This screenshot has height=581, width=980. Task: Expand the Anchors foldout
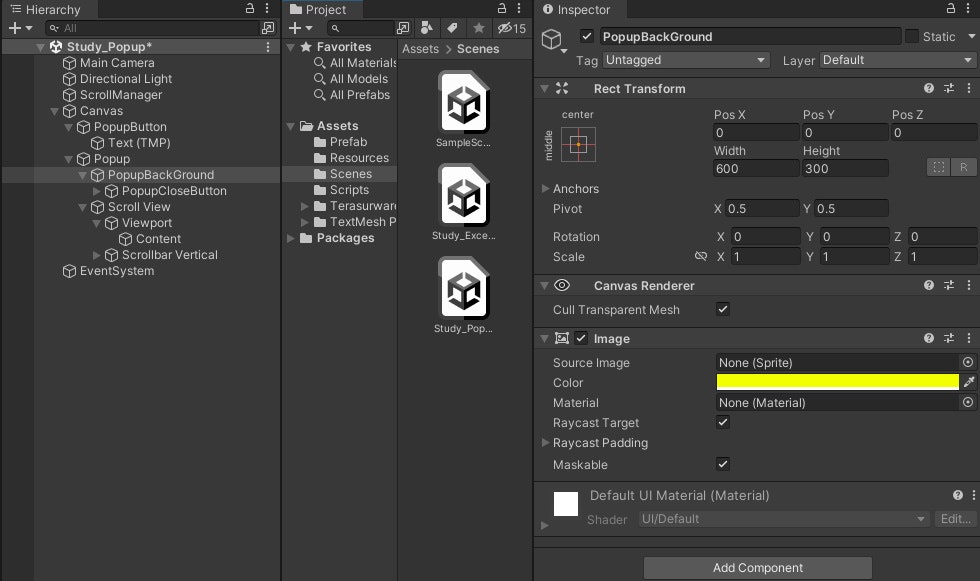pos(545,189)
